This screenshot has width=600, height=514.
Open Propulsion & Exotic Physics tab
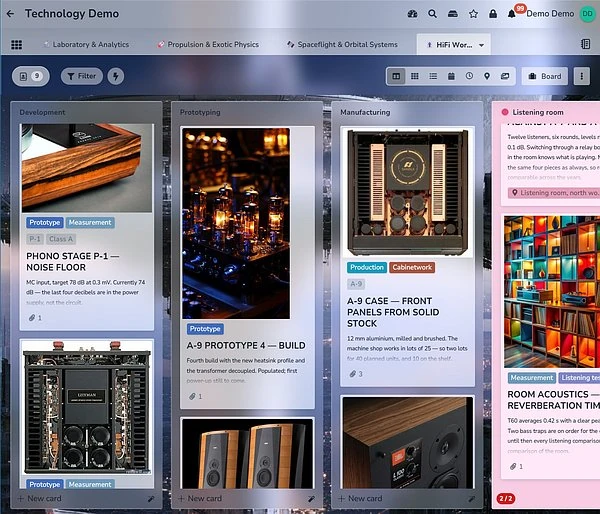209,44
